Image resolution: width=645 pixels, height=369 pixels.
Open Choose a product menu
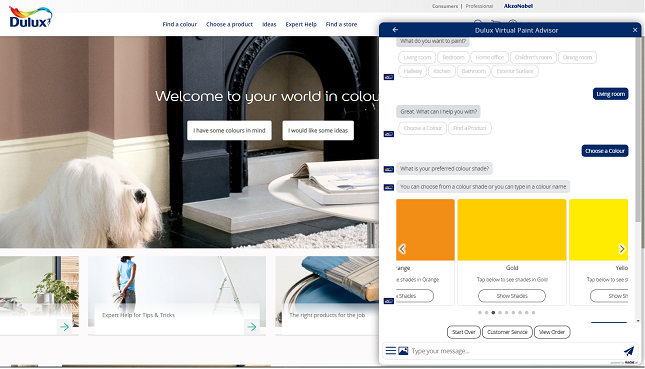coord(229,24)
